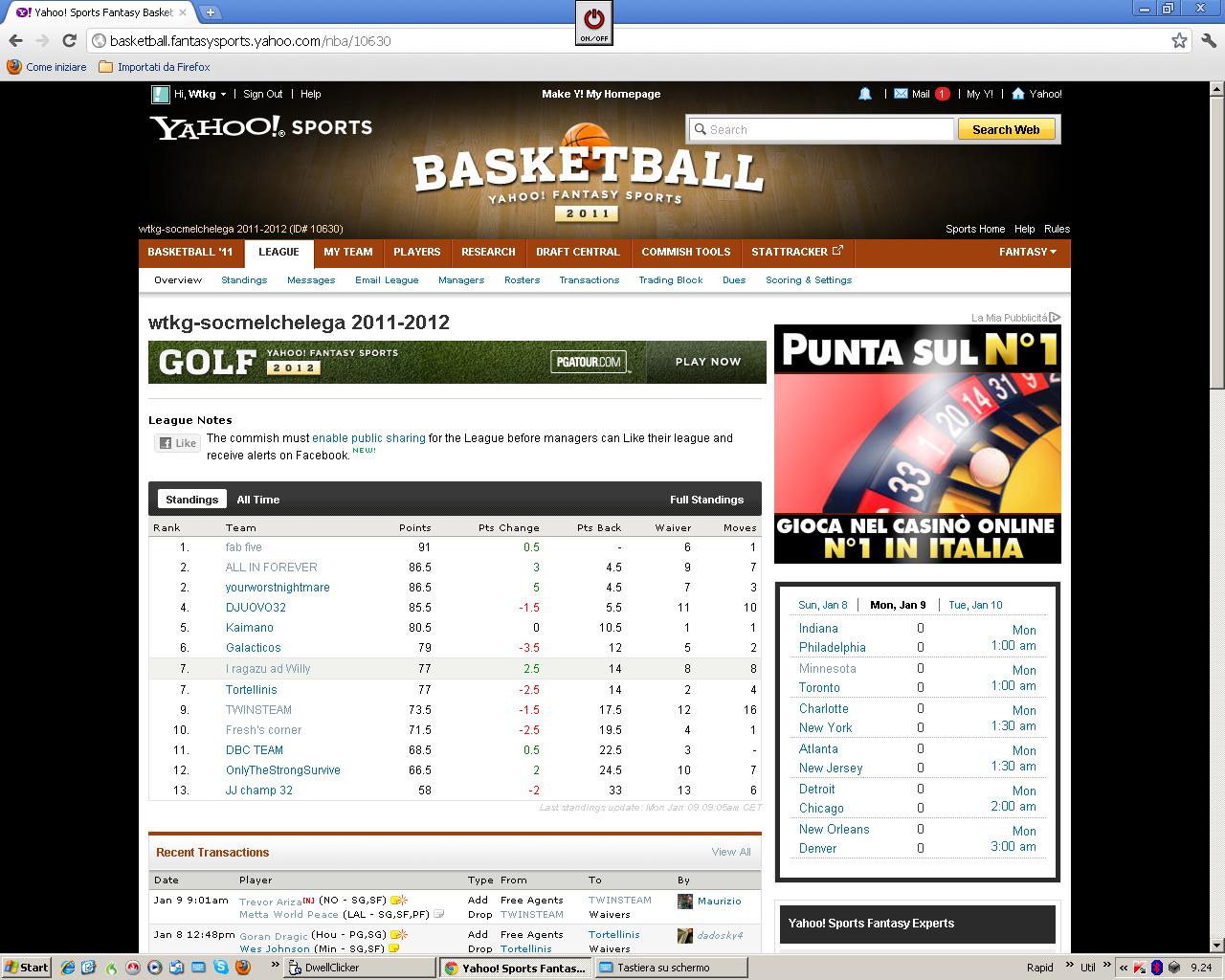Click in the Yahoo search input field

click(823, 129)
